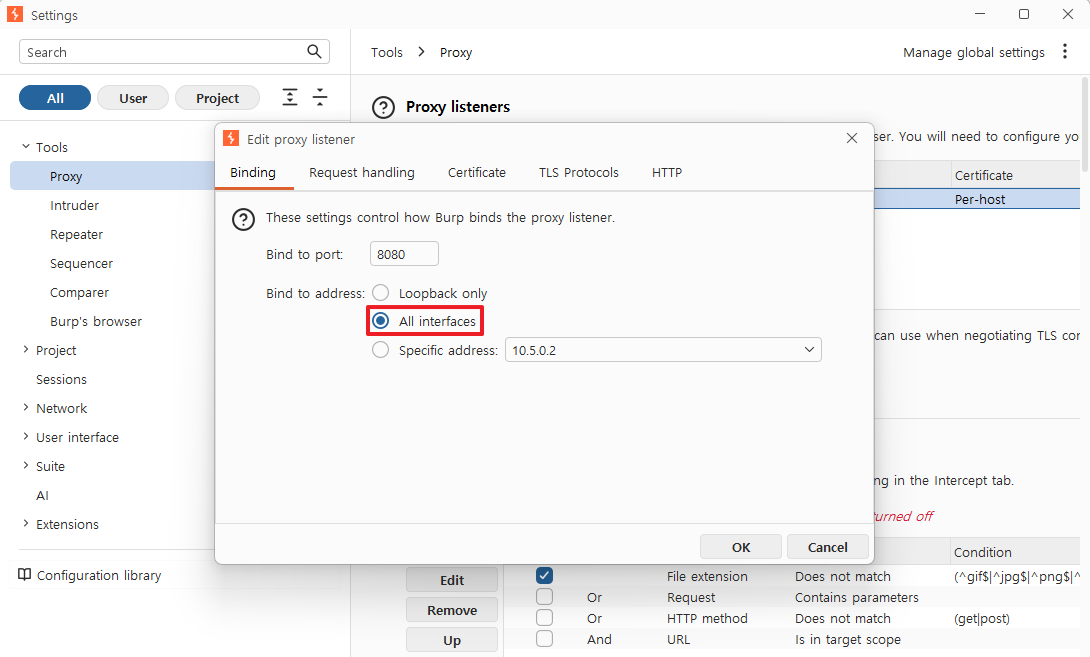Select Repeater in the settings tree
Image resolution: width=1090 pixels, height=657 pixels.
(76, 234)
